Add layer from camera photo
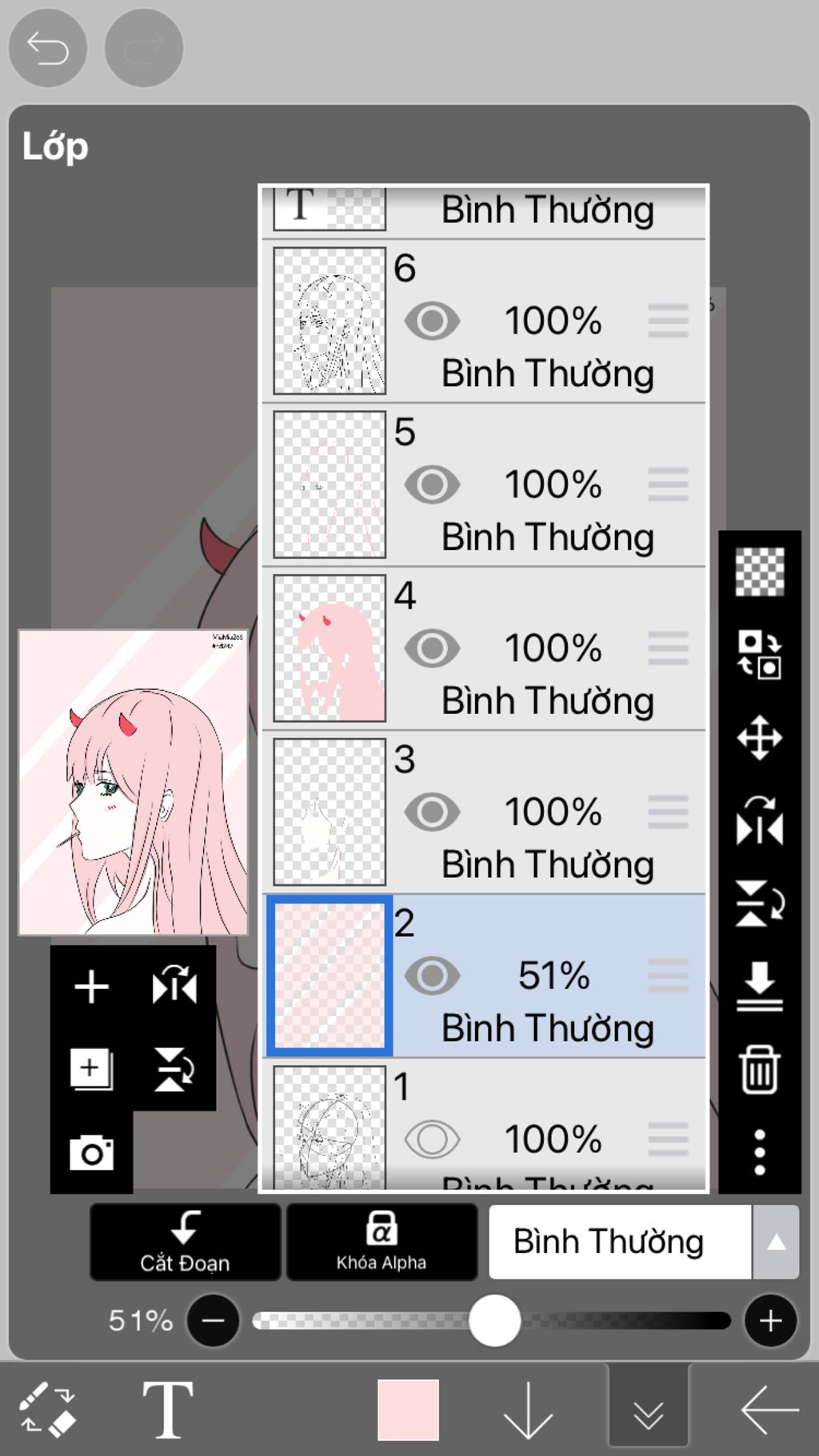 coord(91,1152)
